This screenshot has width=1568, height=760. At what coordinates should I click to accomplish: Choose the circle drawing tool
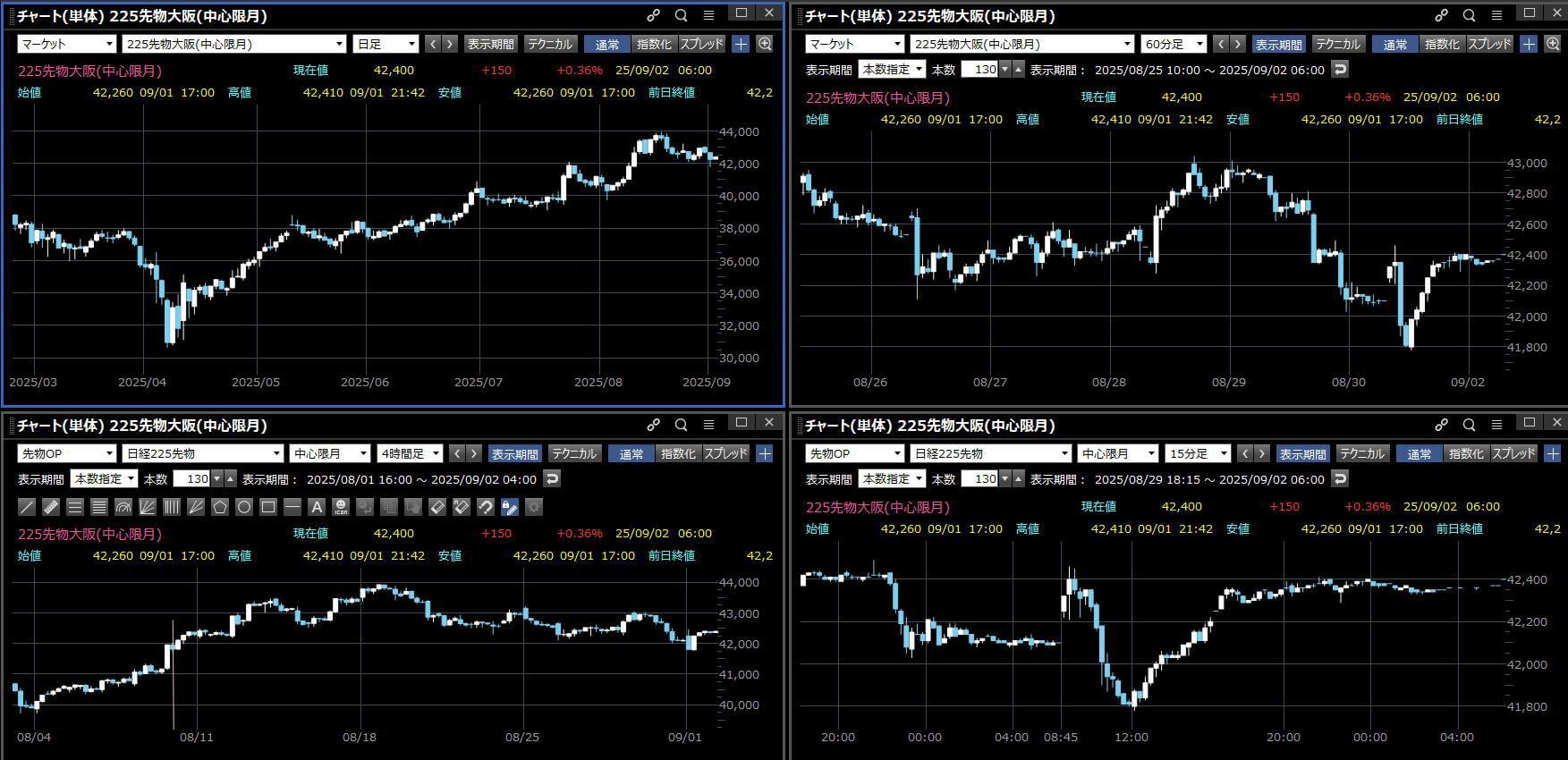pyautogui.click(x=243, y=507)
